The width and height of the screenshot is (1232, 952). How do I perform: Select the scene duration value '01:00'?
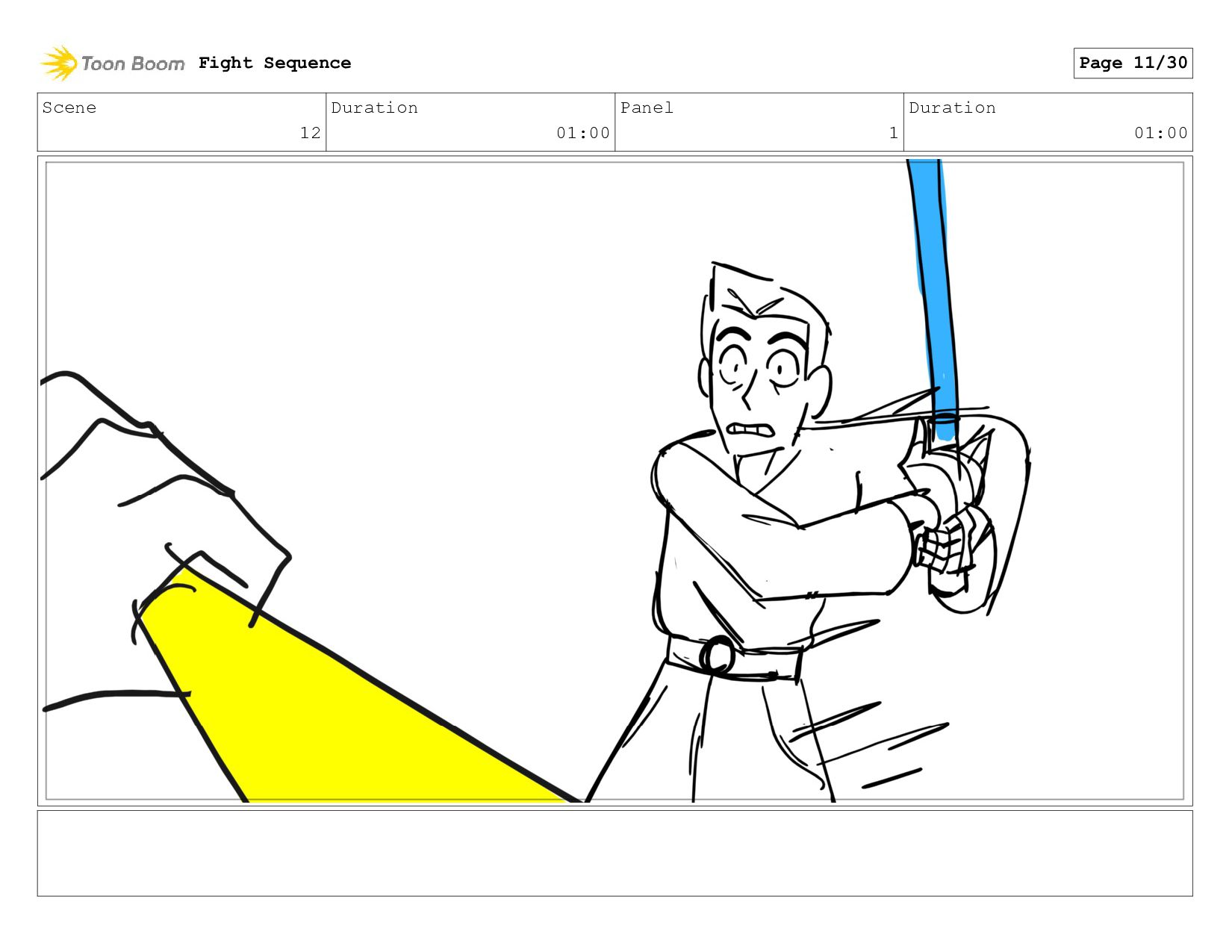pyautogui.click(x=582, y=133)
